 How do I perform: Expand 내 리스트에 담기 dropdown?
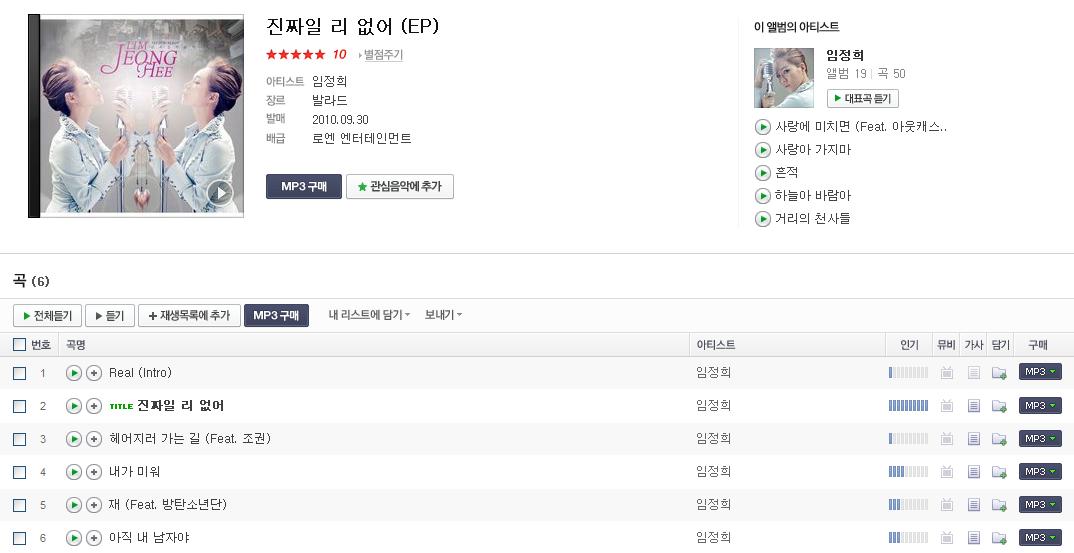(x=369, y=315)
